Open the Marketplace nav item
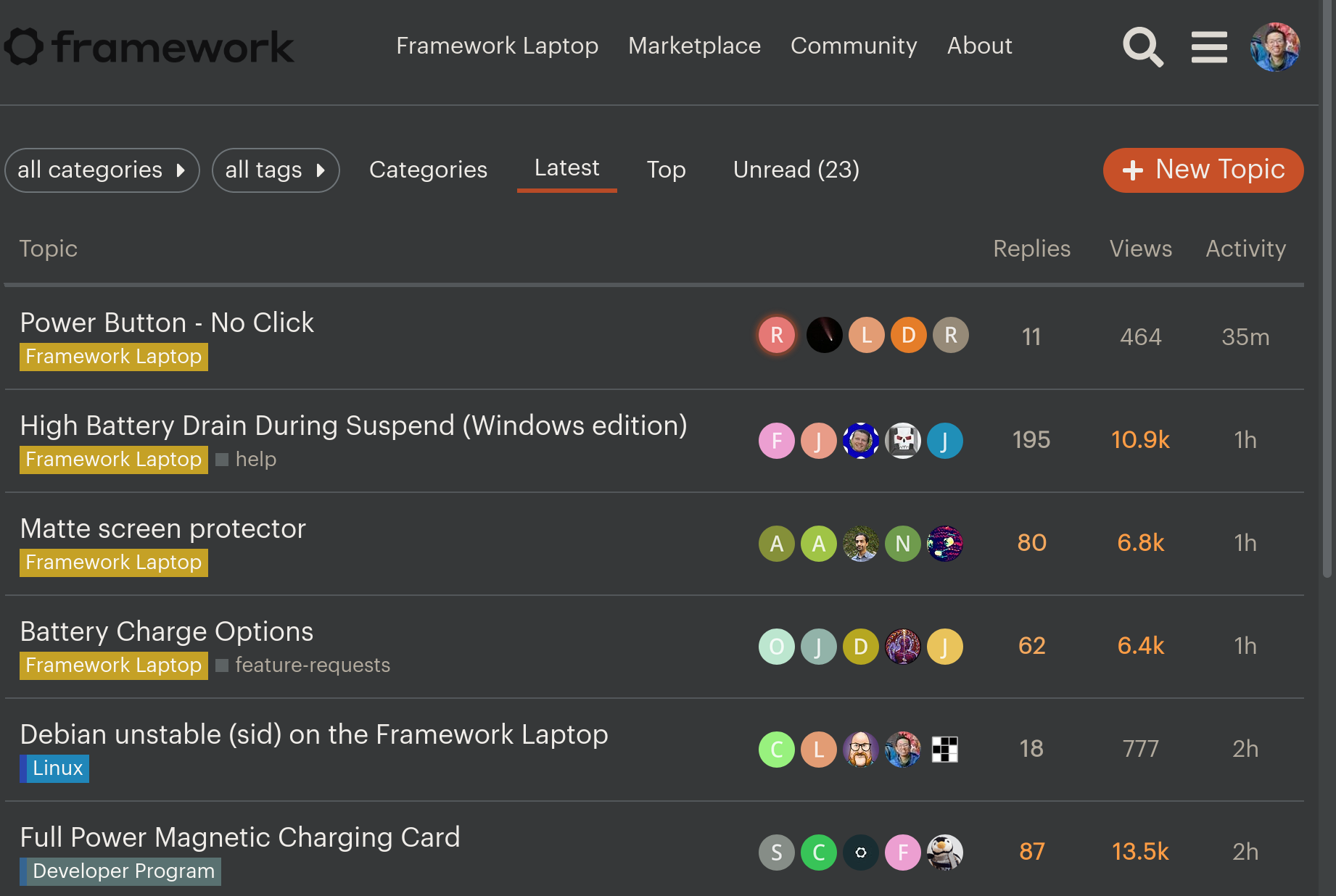Viewport: 1336px width, 896px height. point(694,46)
